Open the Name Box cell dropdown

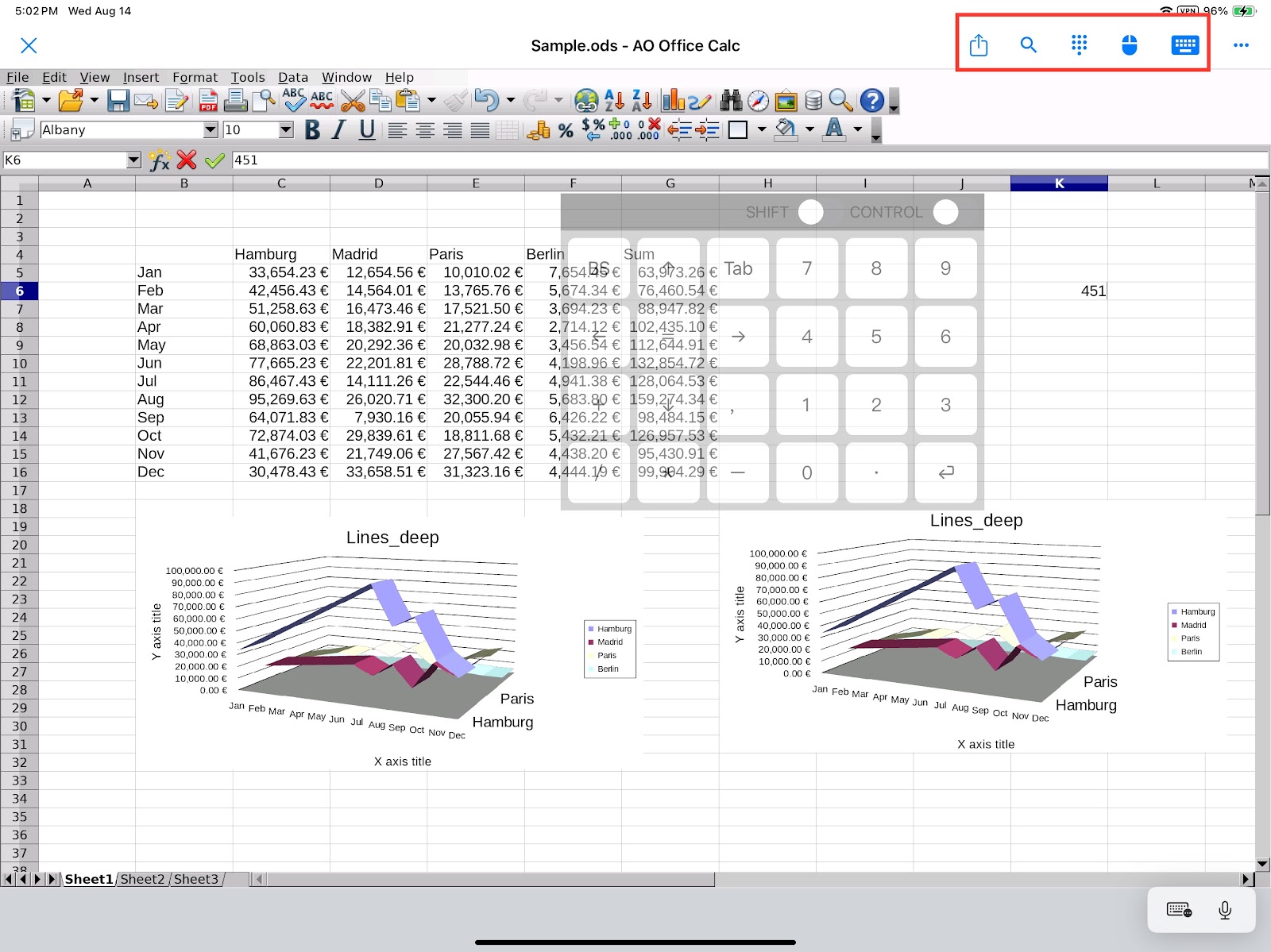(x=133, y=160)
